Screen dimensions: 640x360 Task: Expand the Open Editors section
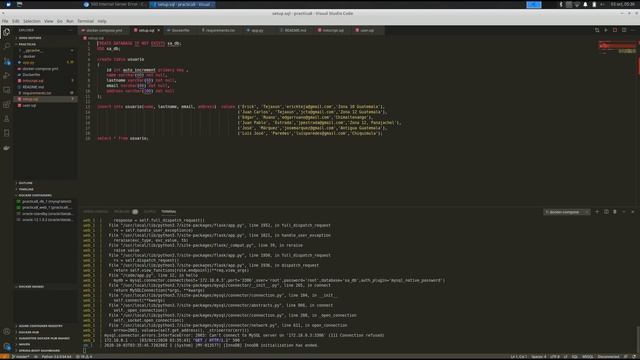click(x=30, y=38)
